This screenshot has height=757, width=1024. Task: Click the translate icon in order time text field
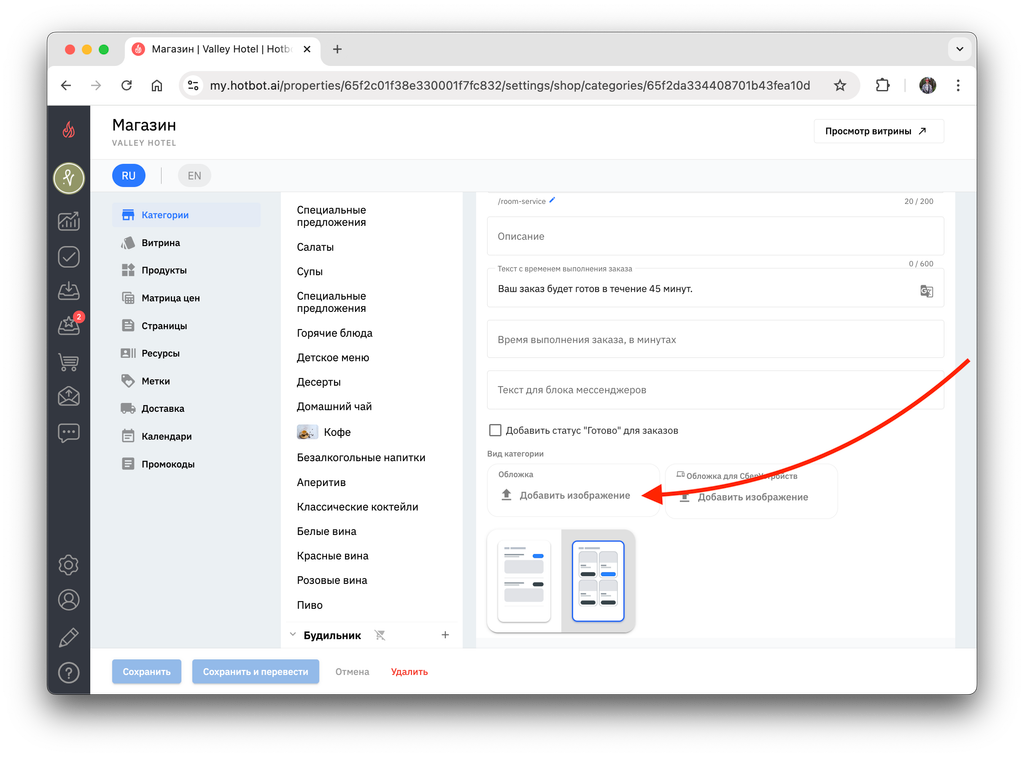tap(926, 291)
